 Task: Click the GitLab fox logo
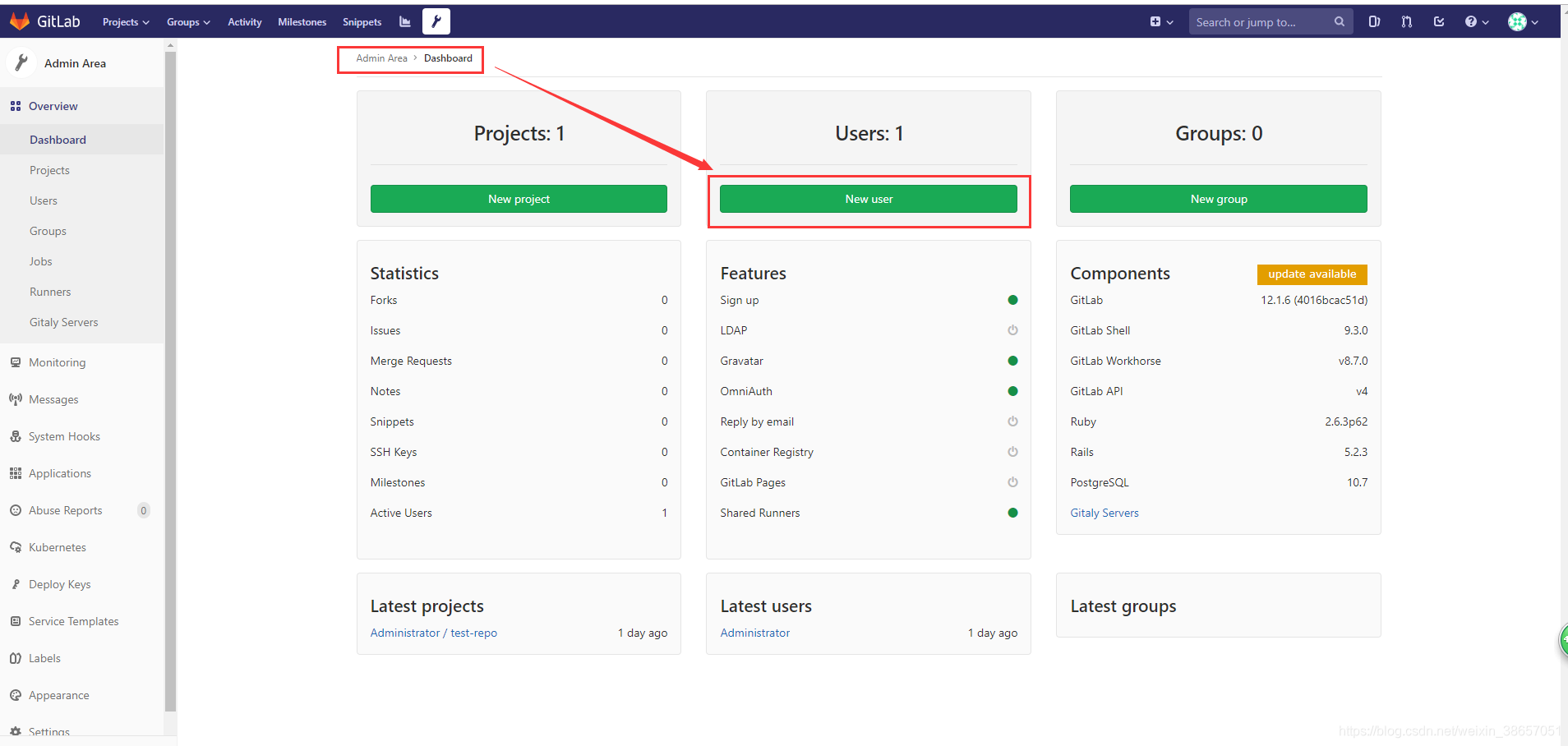click(20, 21)
